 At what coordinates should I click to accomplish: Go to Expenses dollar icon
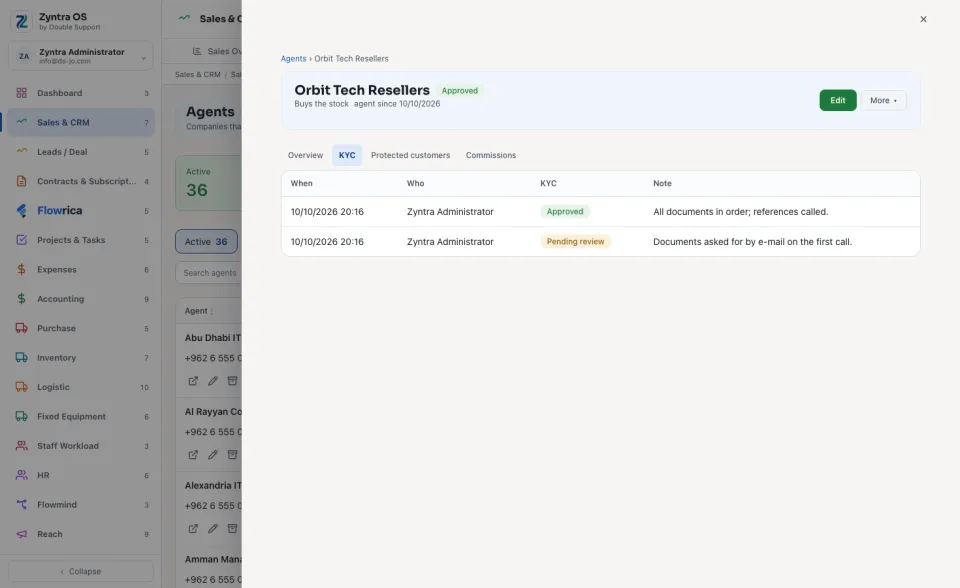coord(21,270)
